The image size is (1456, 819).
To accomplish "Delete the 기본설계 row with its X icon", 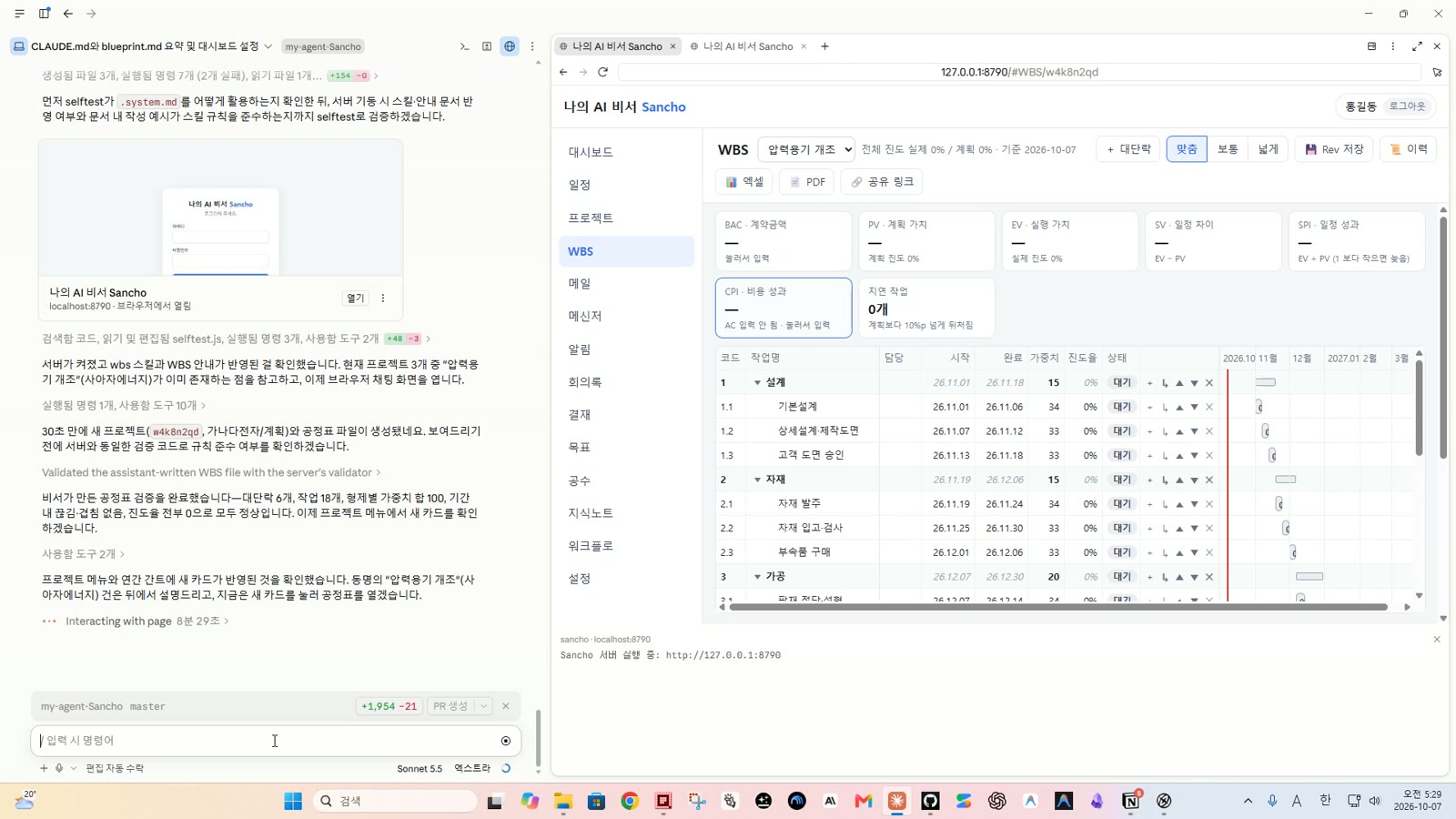I will (x=1209, y=408).
